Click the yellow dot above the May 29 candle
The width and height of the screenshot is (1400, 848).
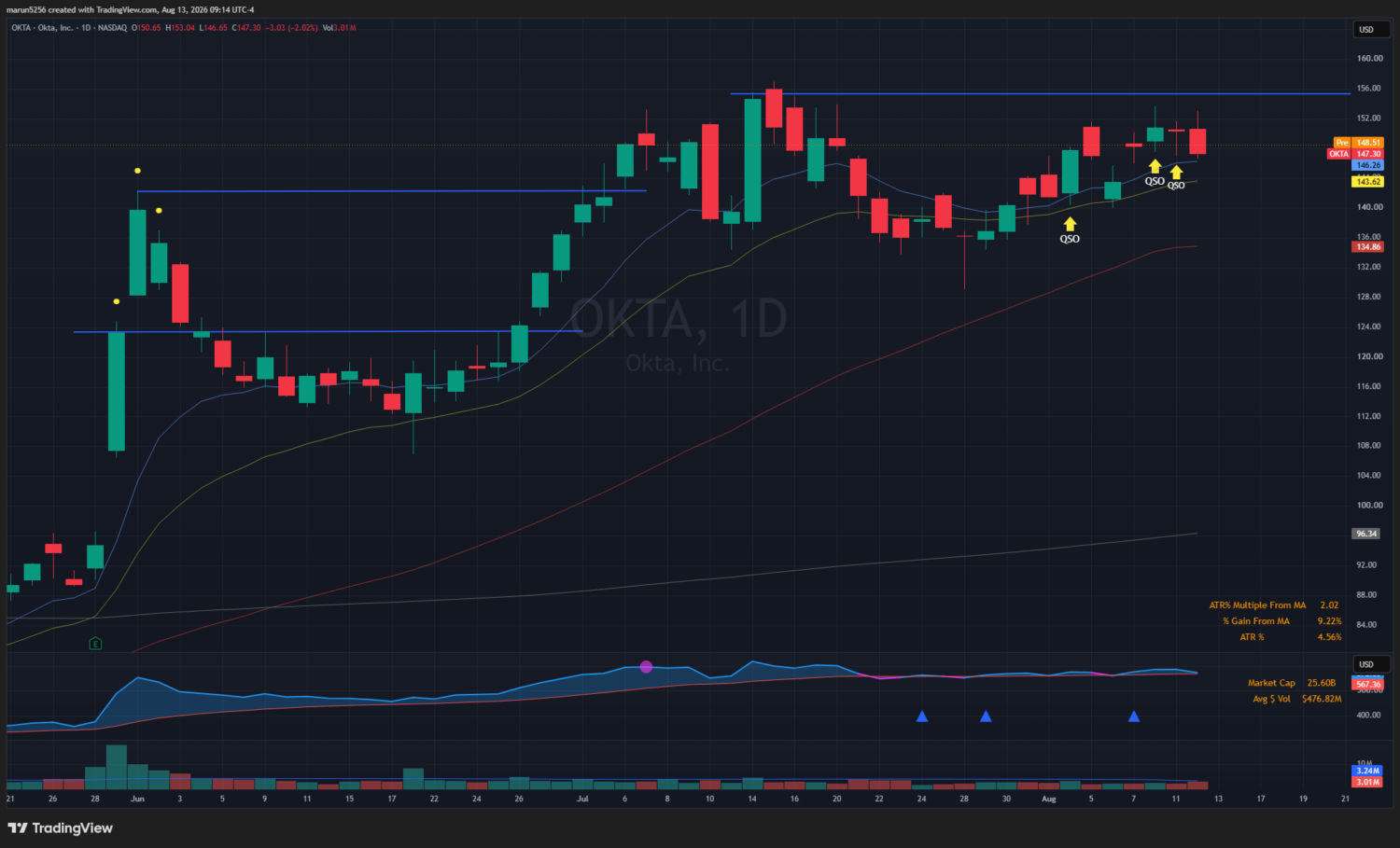(117, 301)
